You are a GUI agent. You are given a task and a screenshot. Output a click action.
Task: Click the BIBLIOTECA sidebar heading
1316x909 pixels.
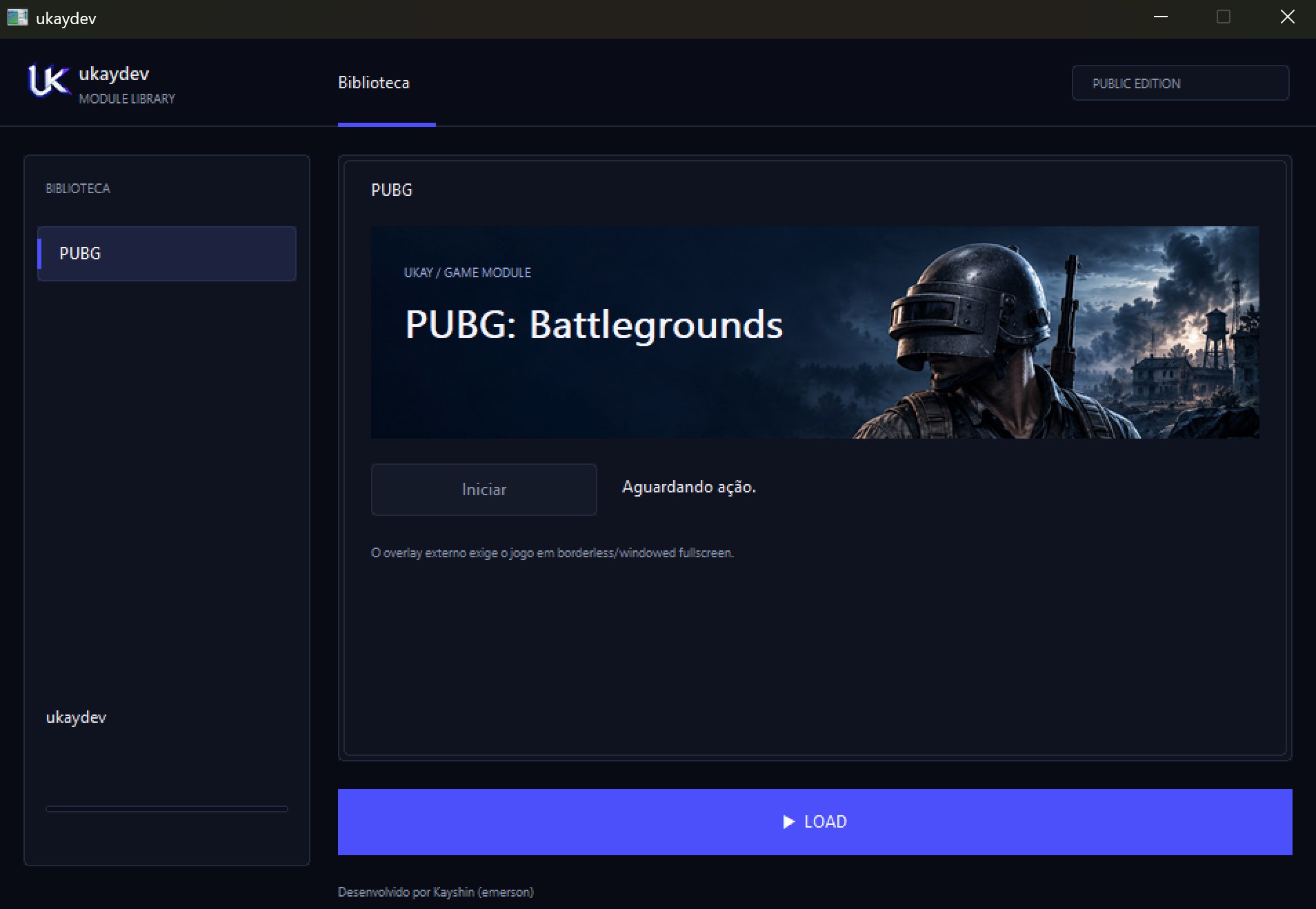pyautogui.click(x=77, y=188)
